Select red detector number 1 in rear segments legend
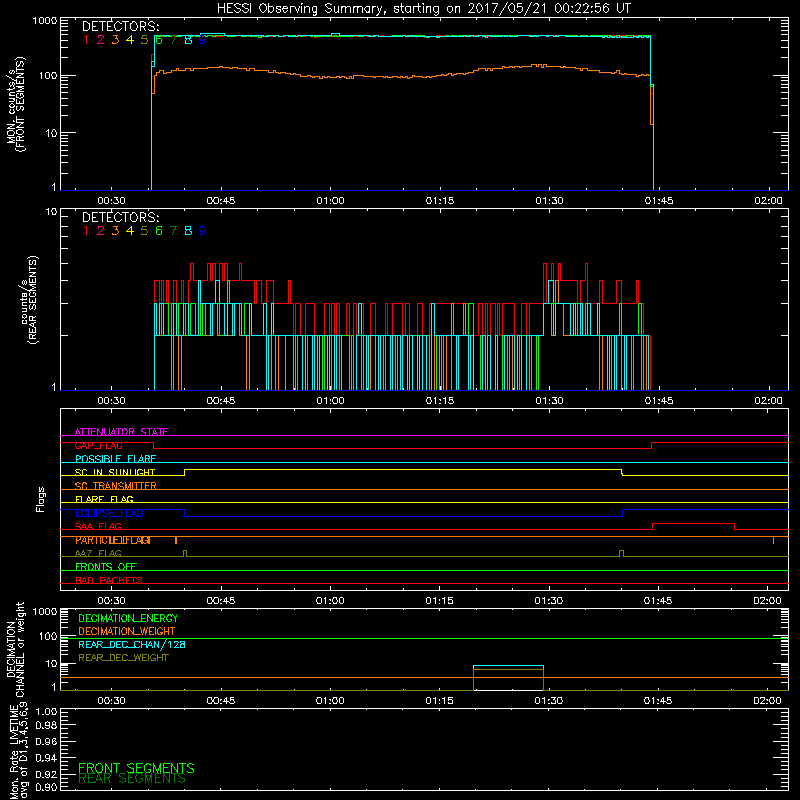Image resolution: width=800 pixels, height=800 pixels. 86,231
